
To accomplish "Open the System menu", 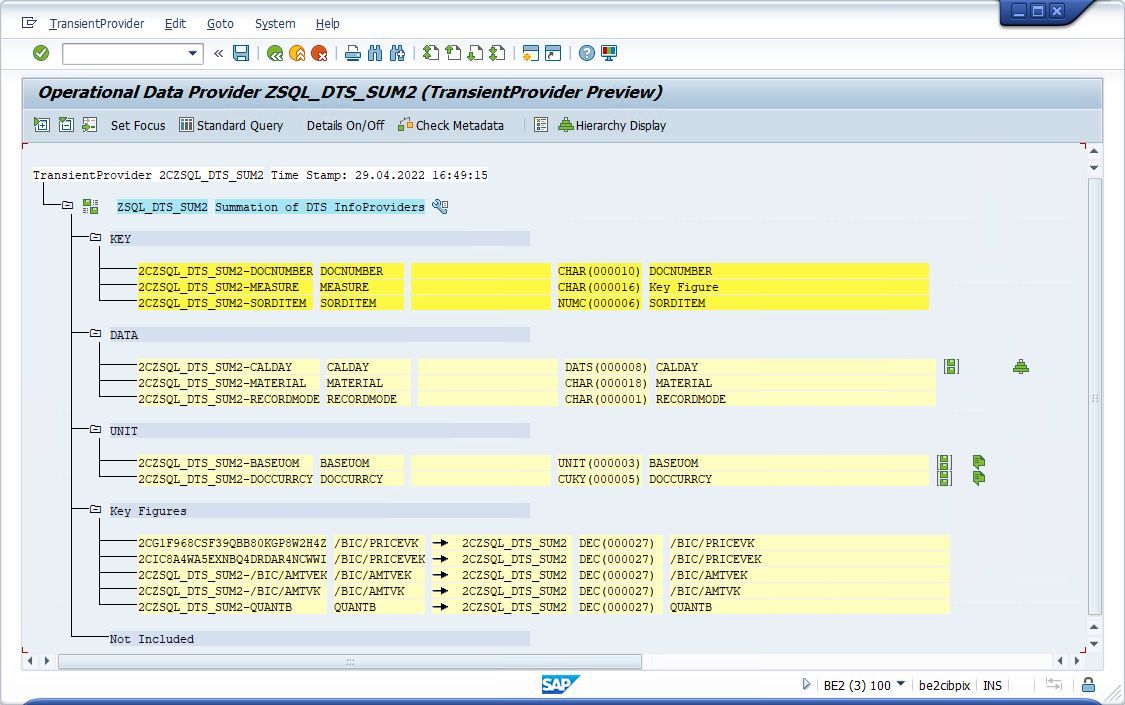I will [x=275, y=24].
